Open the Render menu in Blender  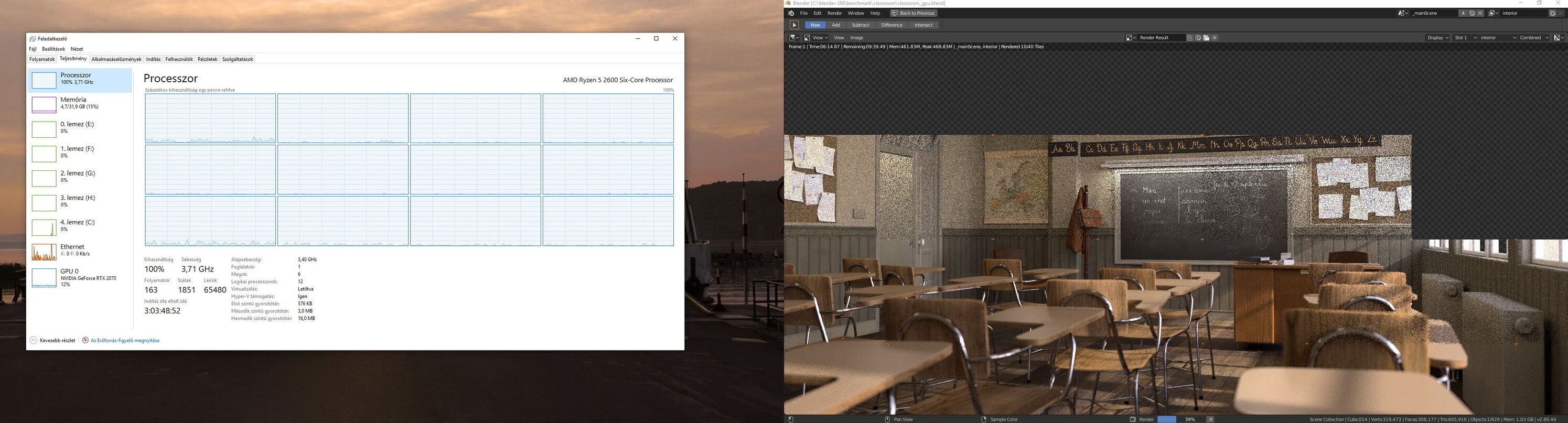tap(834, 13)
